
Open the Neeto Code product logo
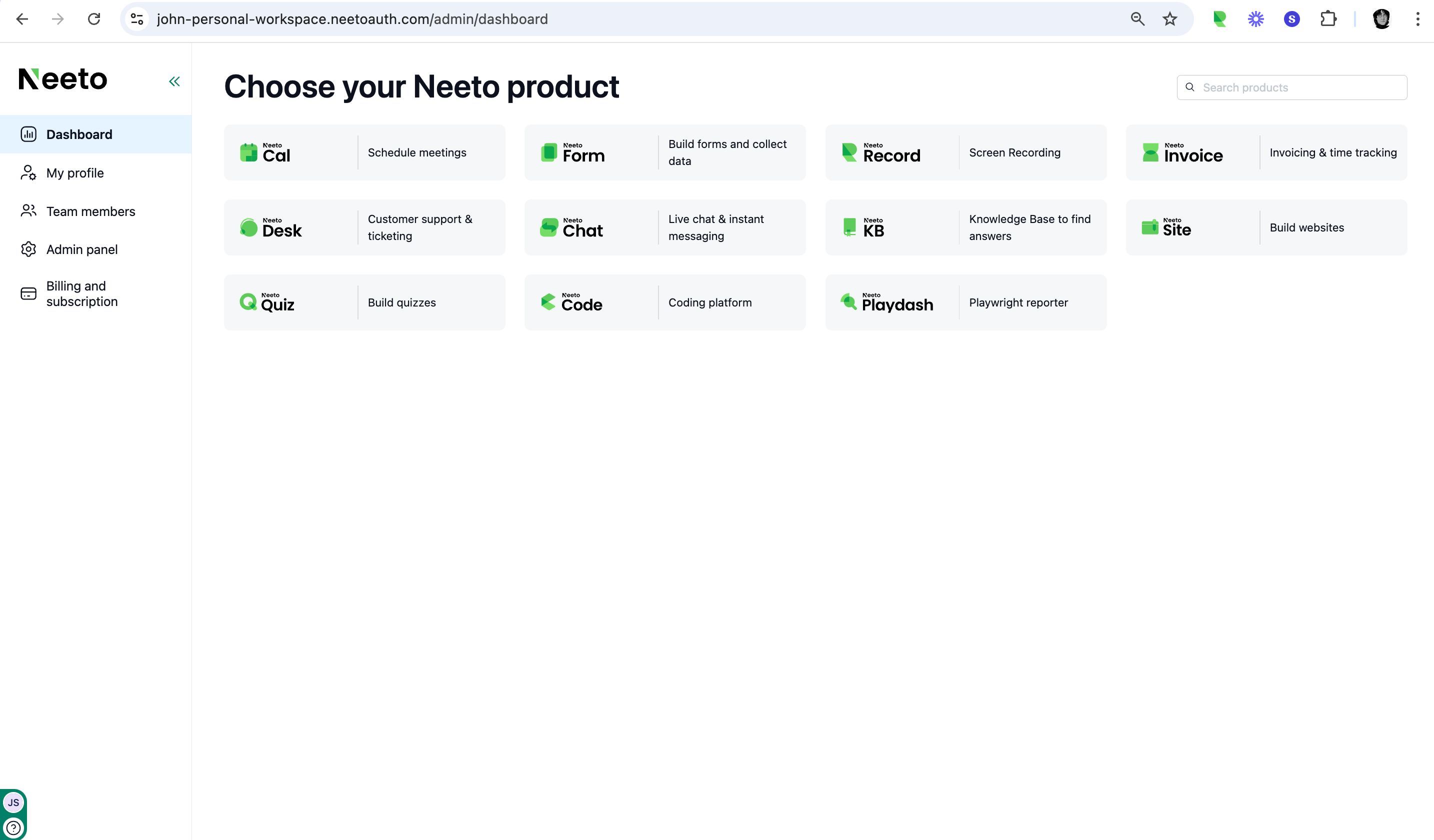[571, 302]
